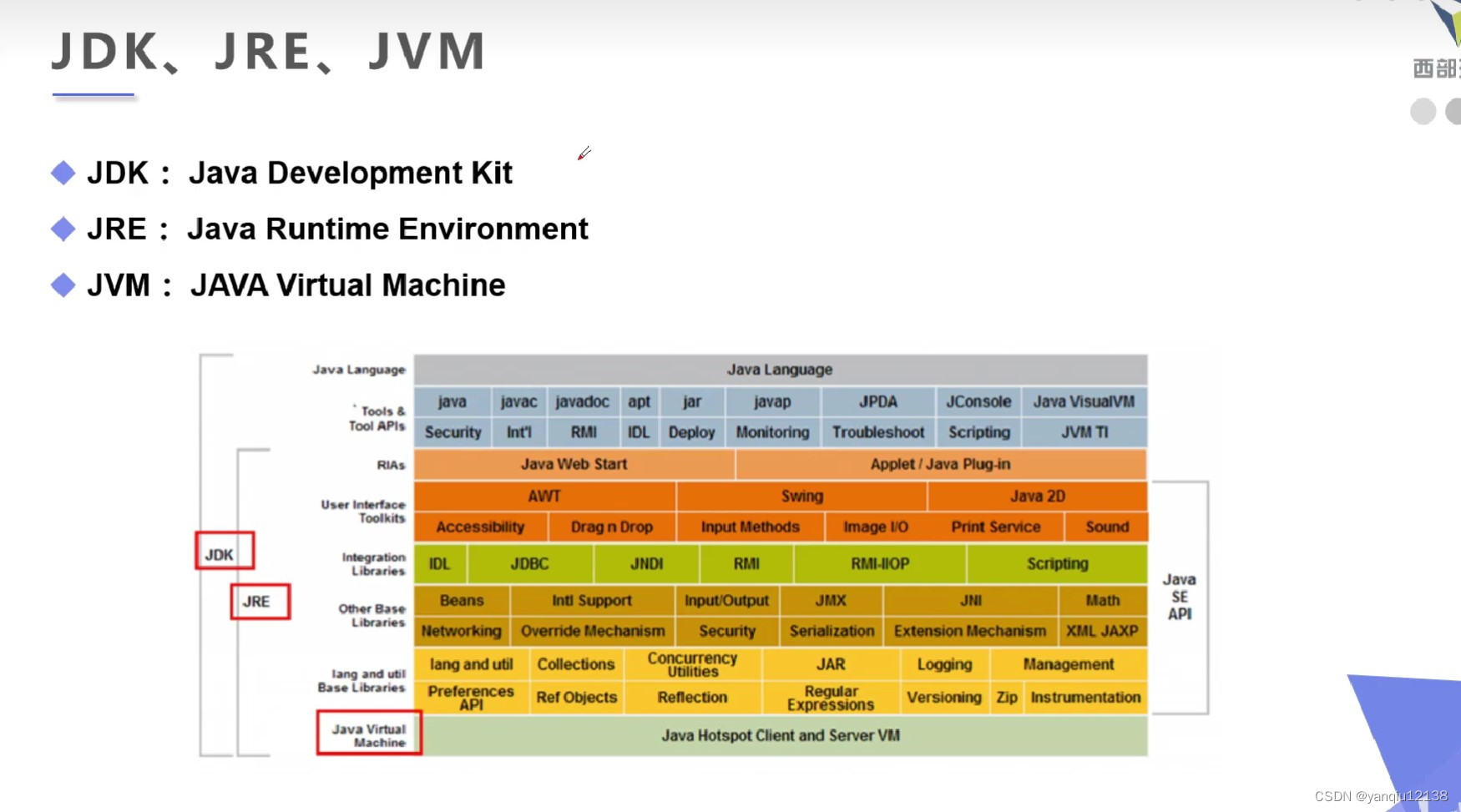Click the "JDK、JRE、JVM" slide title

(269, 51)
